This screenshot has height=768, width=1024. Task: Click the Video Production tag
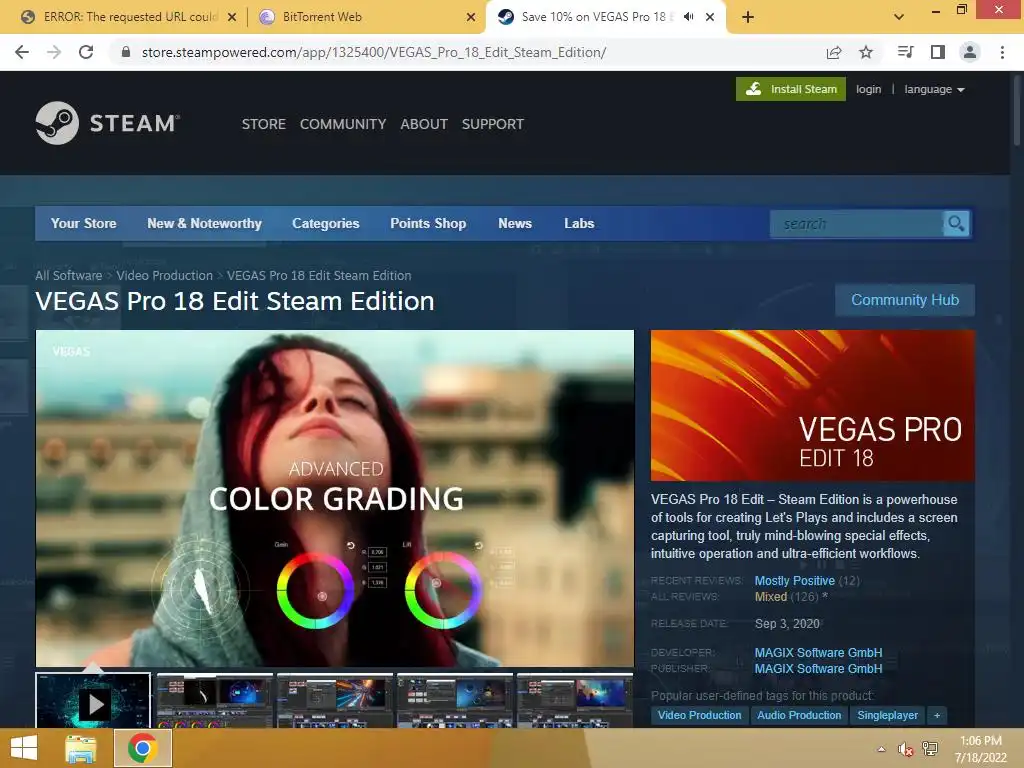click(x=699, y=715)
